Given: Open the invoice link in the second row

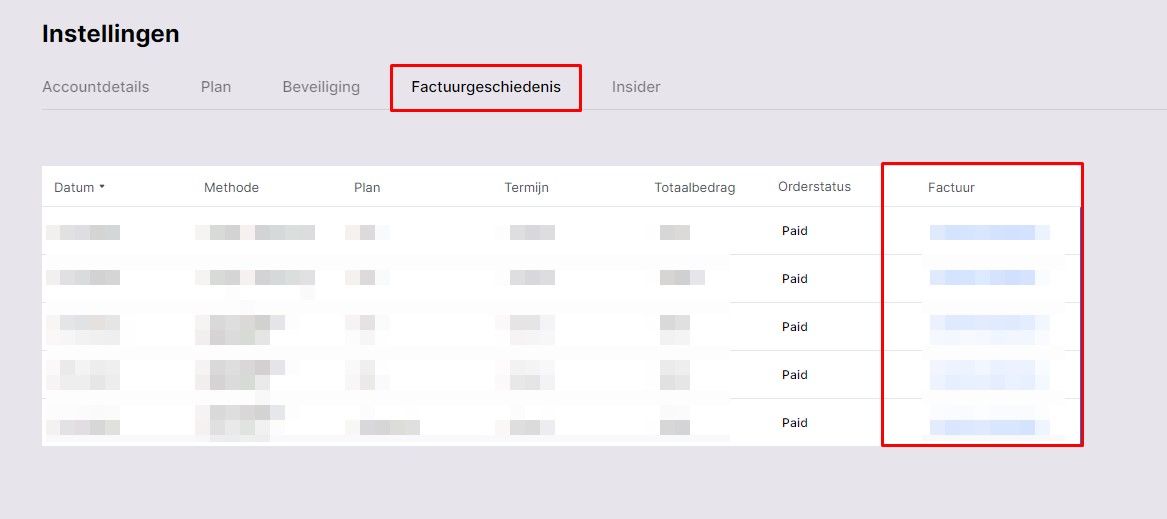Looking at the screenshot, I should 983,278.
